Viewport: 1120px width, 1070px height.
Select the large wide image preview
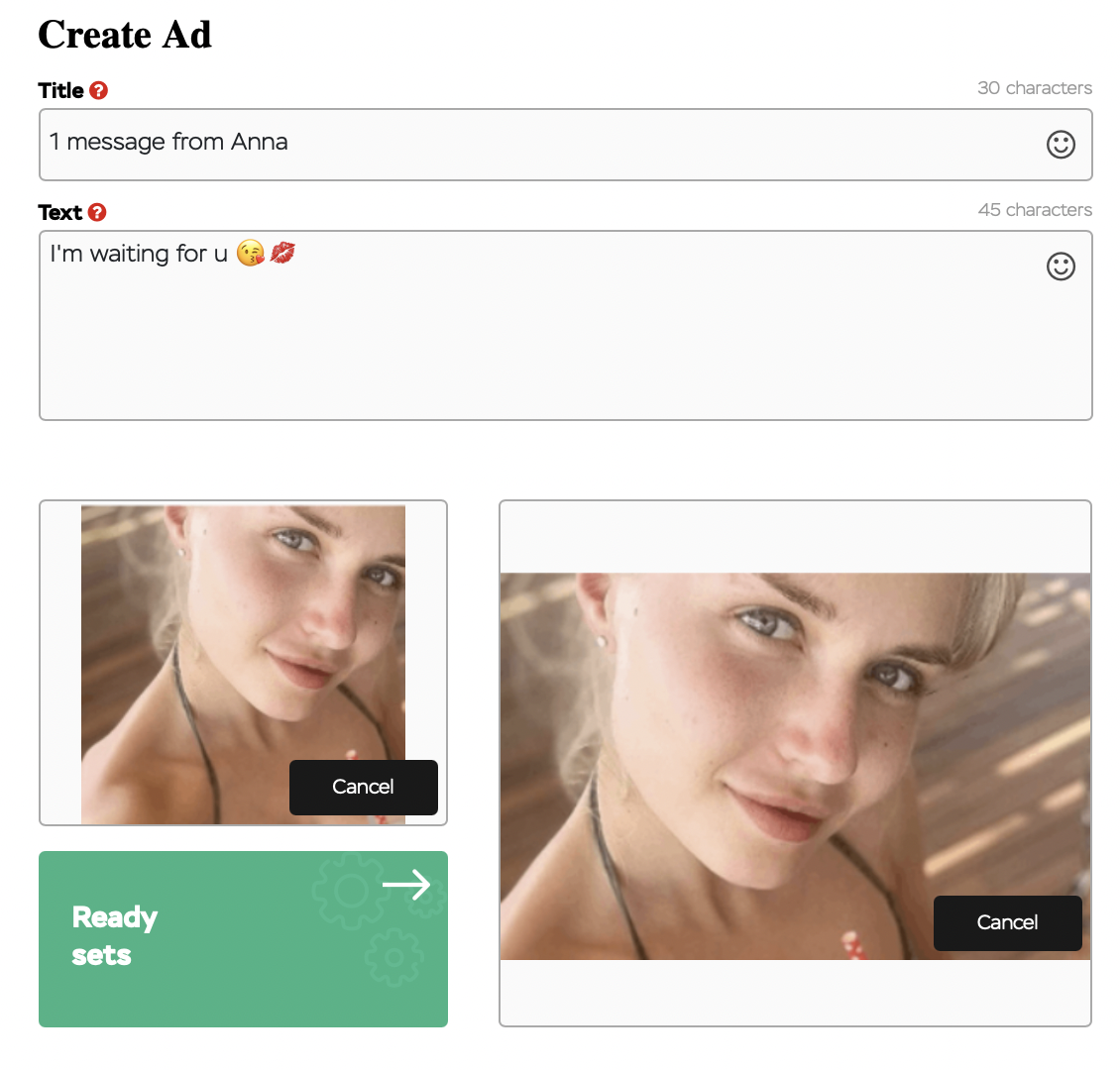795,766
